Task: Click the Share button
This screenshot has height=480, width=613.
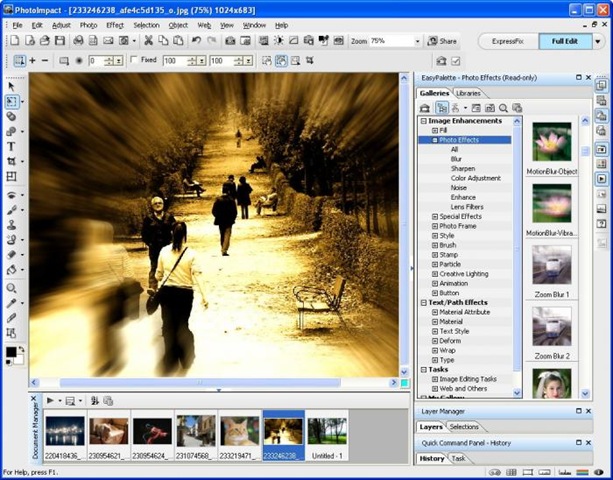Action: click(442, 41)
